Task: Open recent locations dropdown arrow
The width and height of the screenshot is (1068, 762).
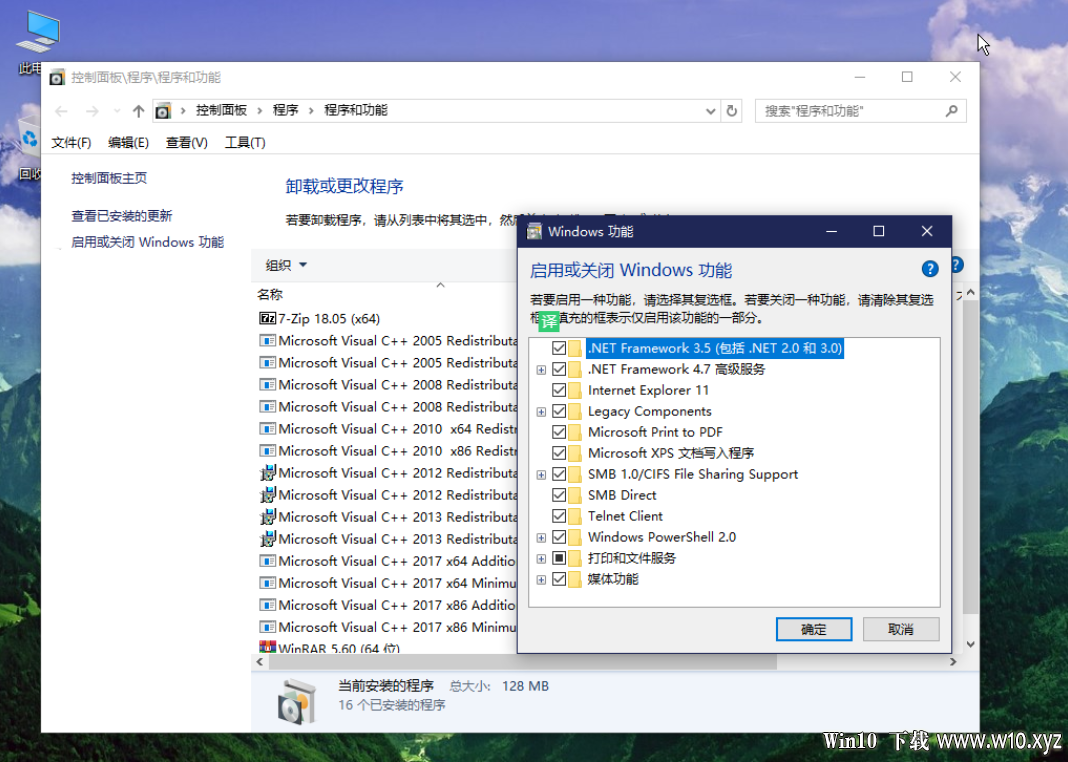Action: 116,111
